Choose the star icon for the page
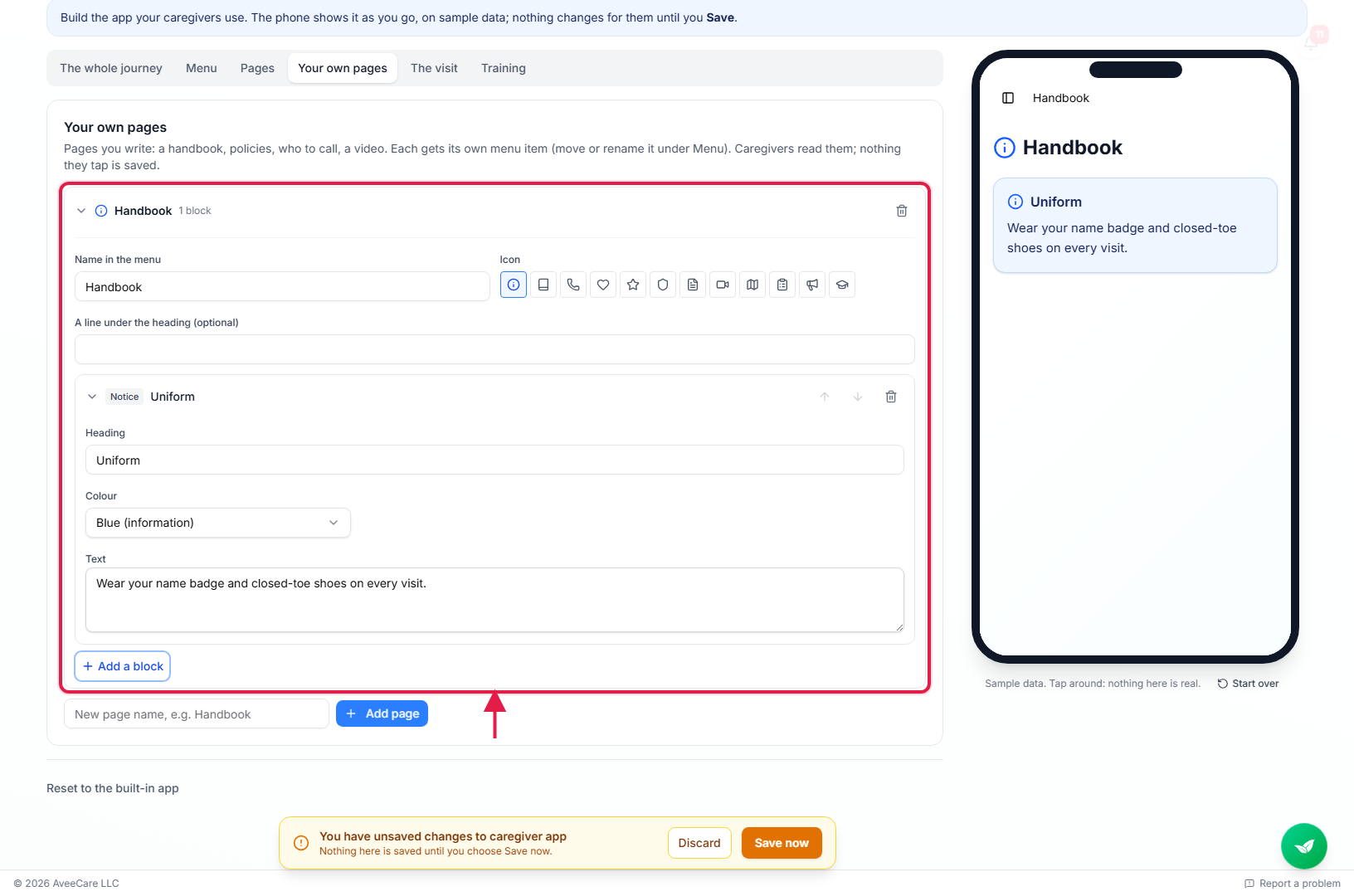 pyautogui.click(x=633, y=285)
